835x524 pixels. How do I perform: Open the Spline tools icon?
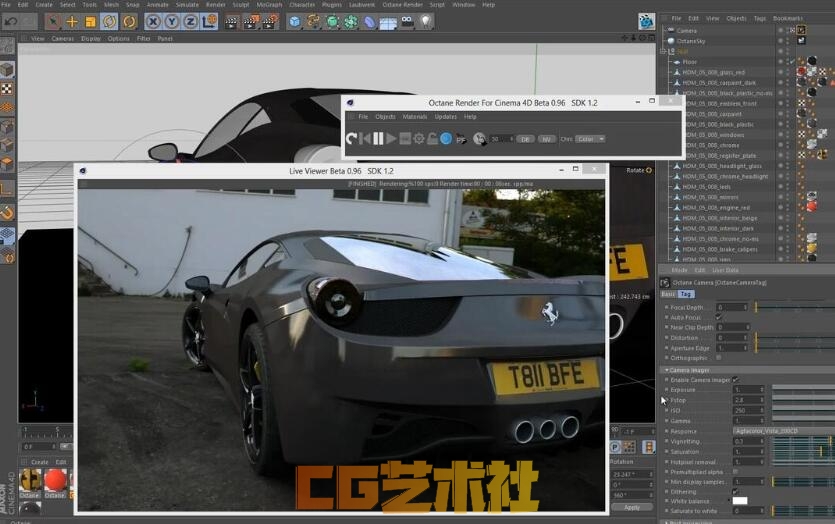click(314, 22)
